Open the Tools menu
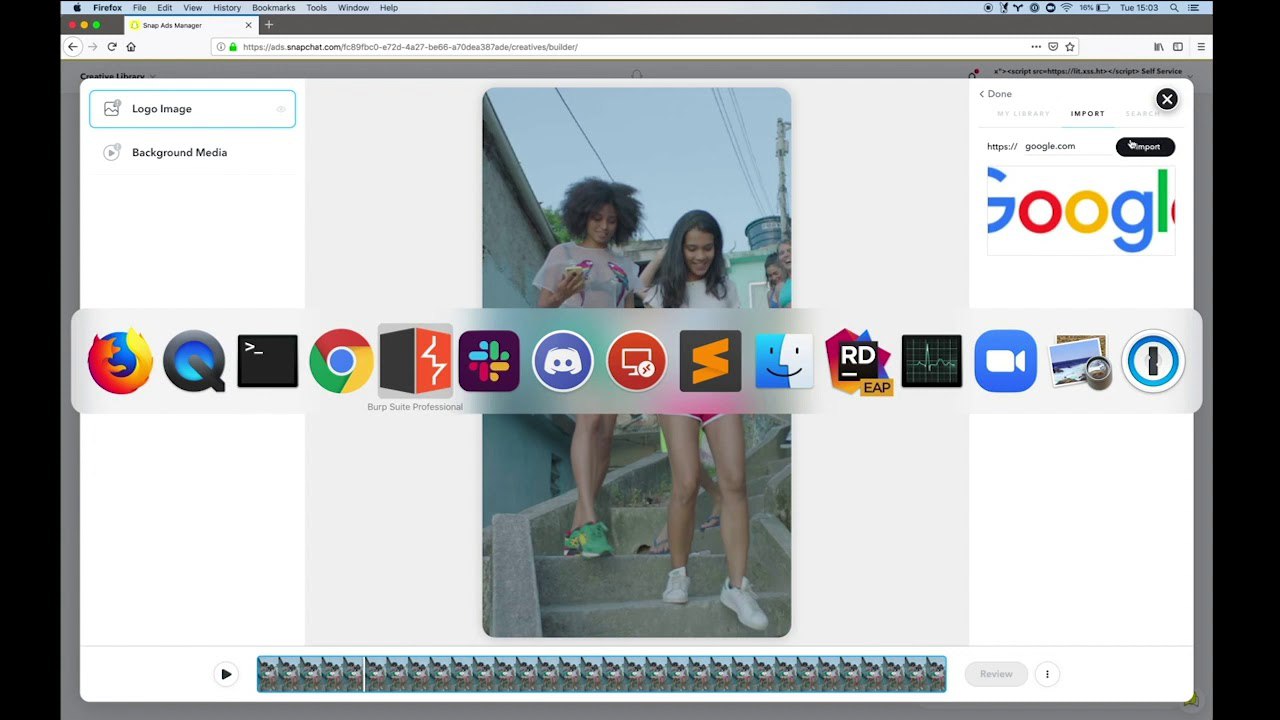 [316, 7]
